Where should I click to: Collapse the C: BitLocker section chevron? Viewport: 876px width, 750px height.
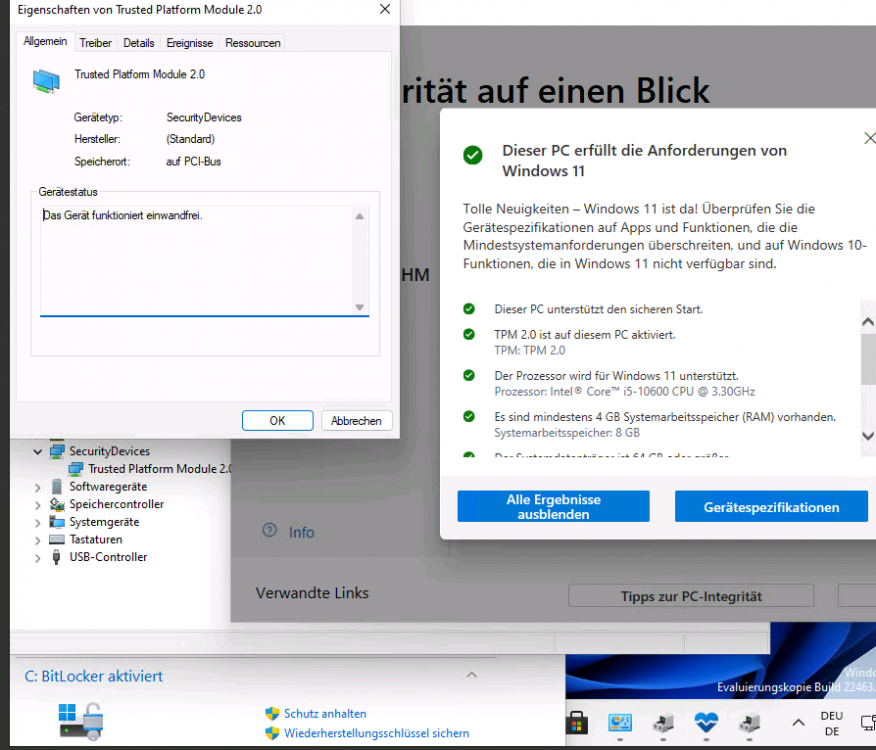click(x=472, y=675)
